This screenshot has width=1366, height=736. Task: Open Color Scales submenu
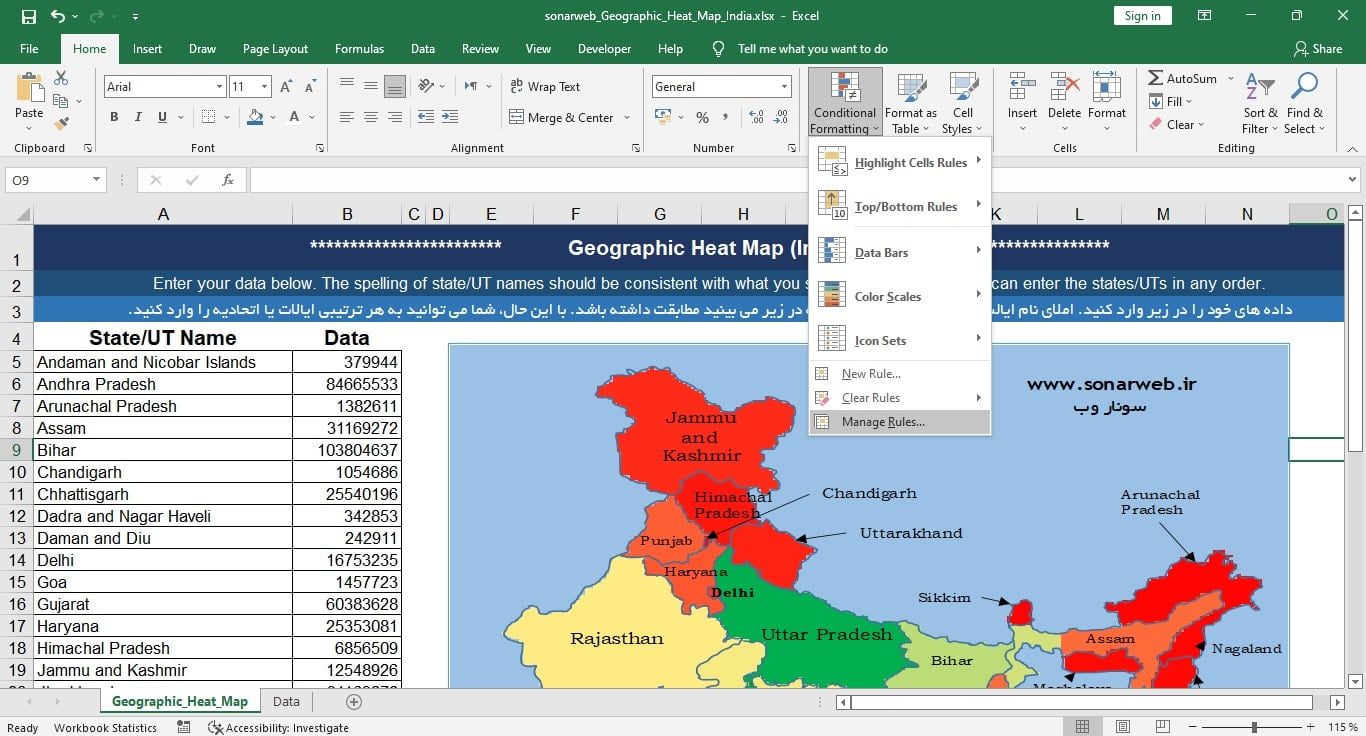point(899,296)
